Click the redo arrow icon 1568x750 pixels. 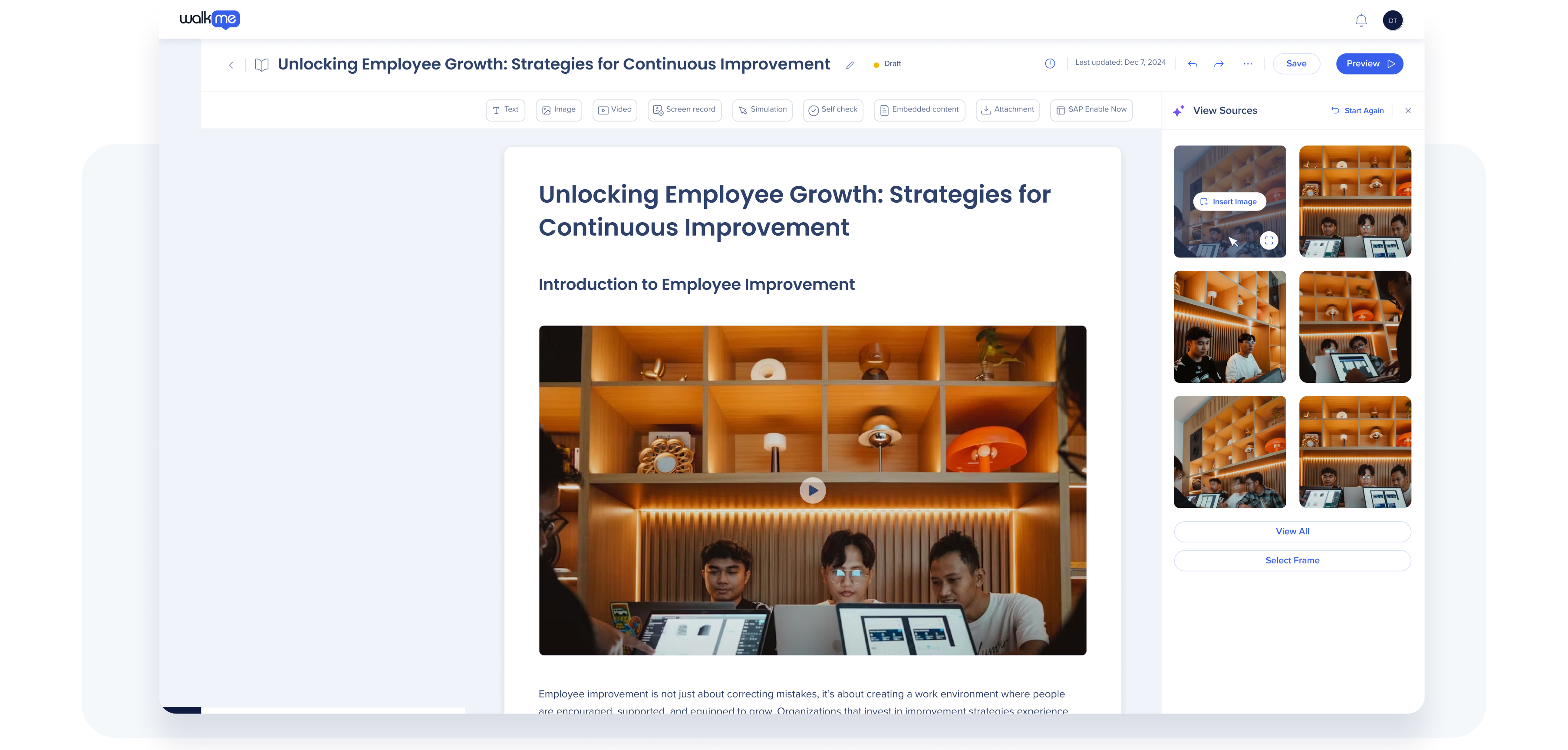[x=1219, y=64]
